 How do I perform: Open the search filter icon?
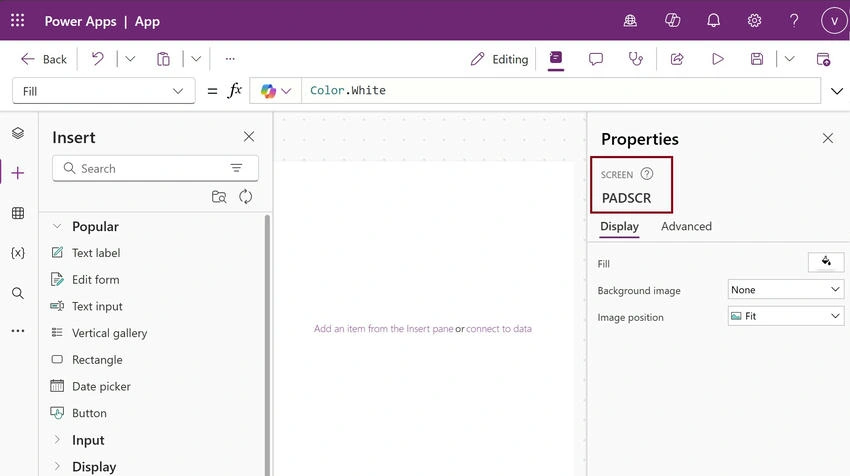coord(236,168)
